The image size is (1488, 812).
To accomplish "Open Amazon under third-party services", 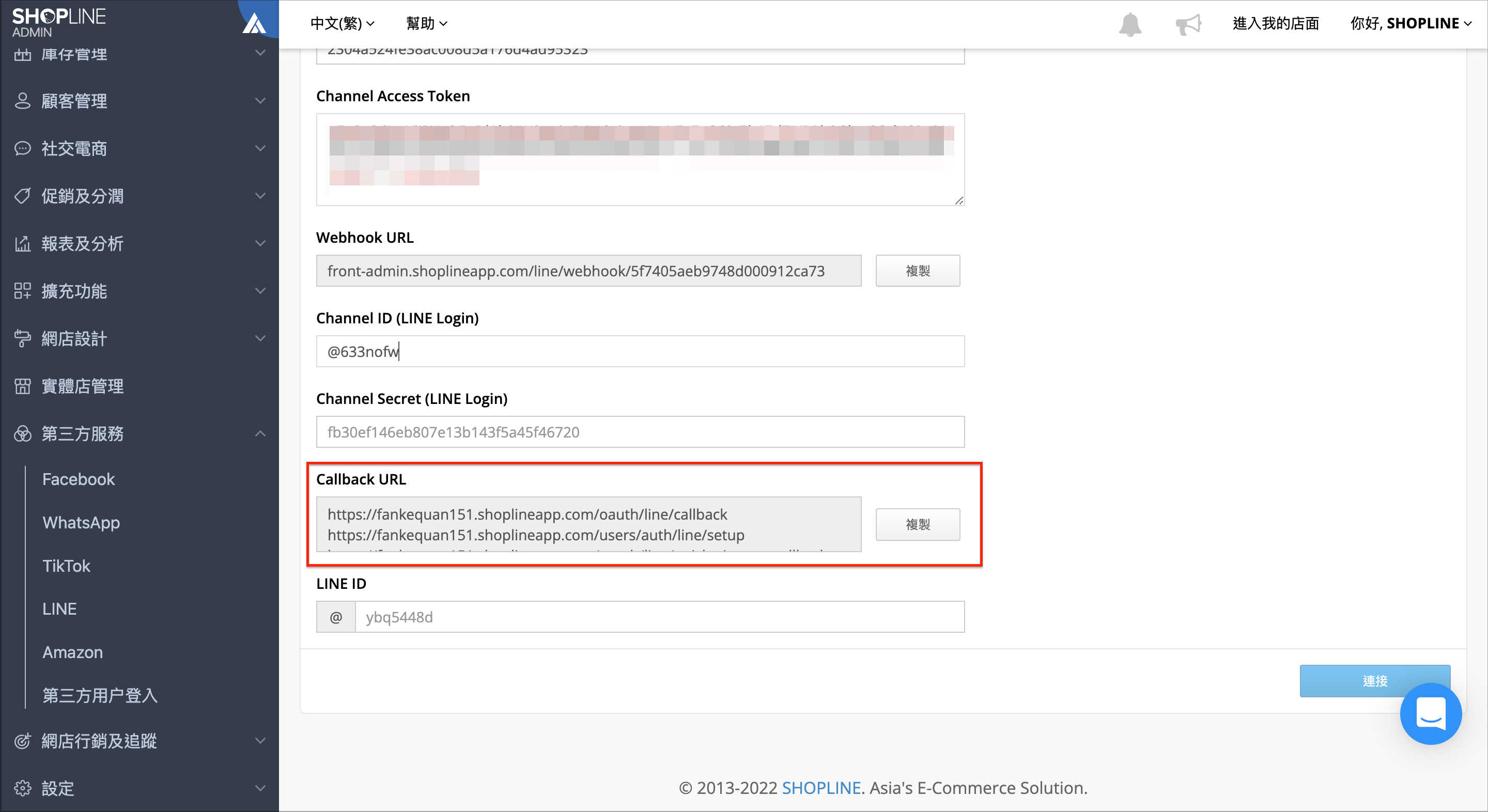I will [x=73, y=652].
